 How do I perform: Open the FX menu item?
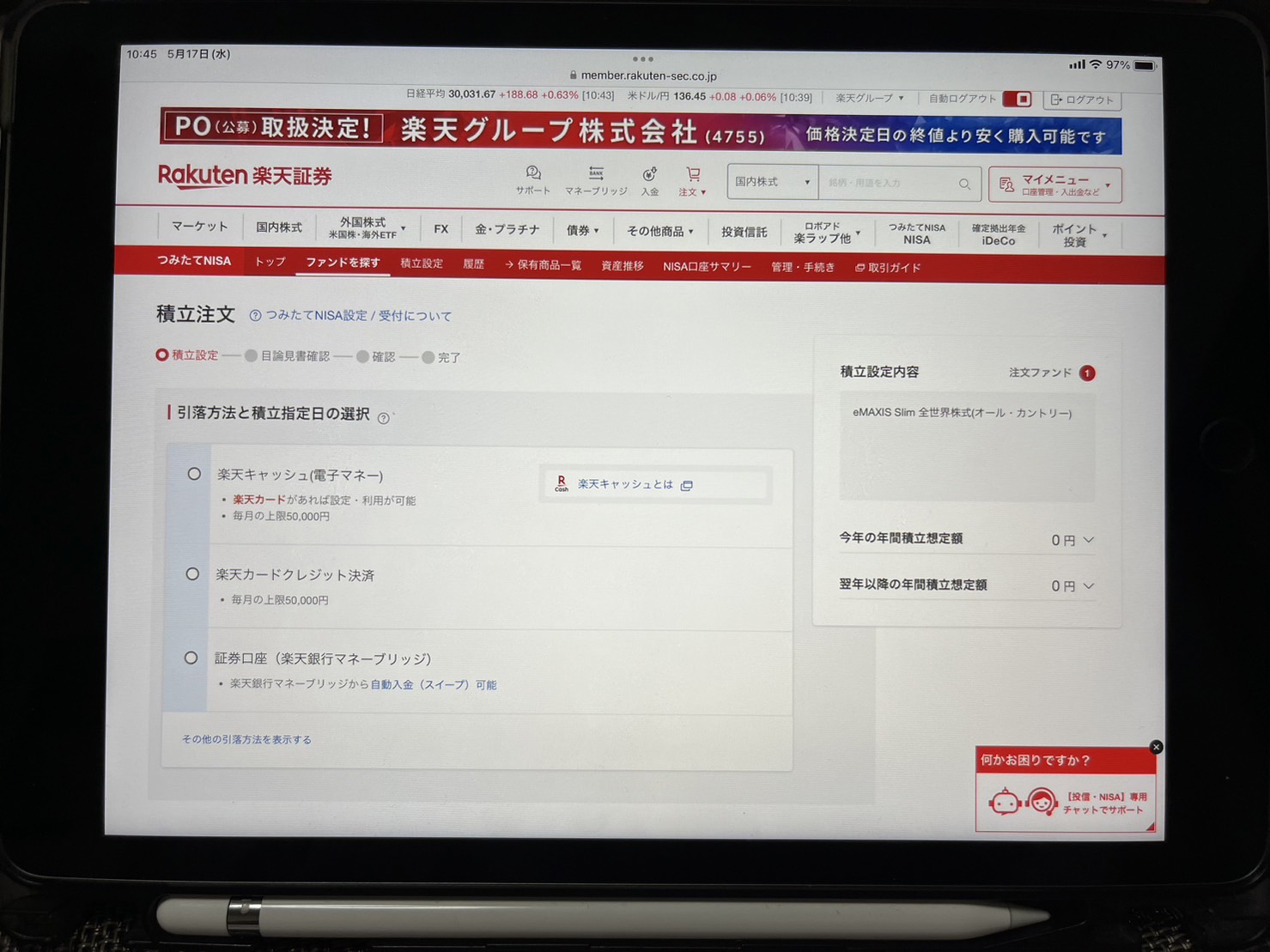[441, 229]
